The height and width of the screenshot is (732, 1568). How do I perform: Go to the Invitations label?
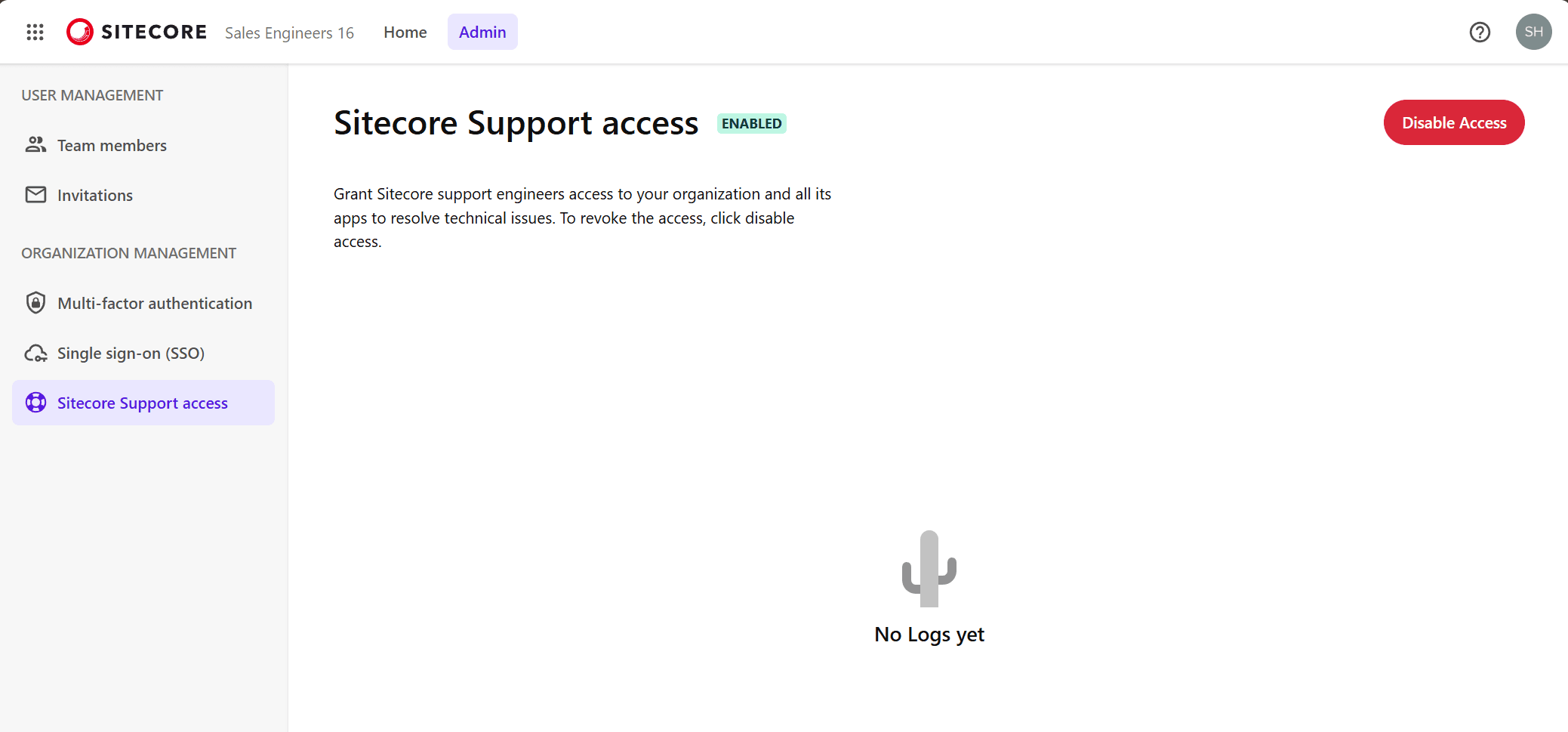(95, 196)
